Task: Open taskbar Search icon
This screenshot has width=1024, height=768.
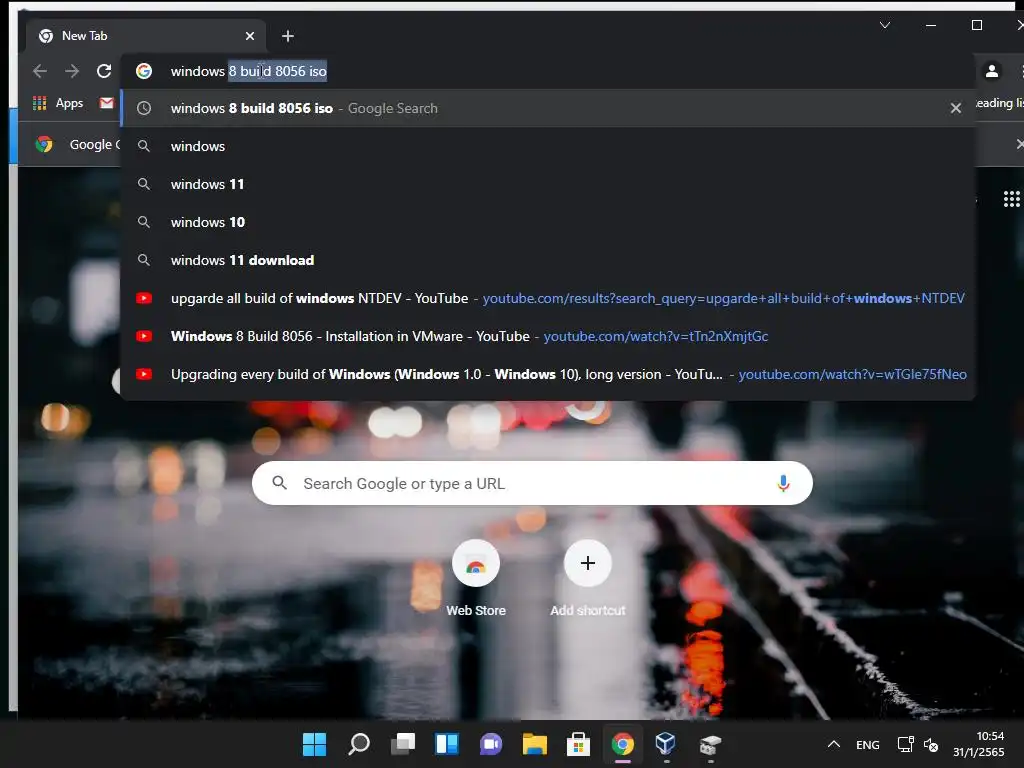Action: (x=359, y=744)
